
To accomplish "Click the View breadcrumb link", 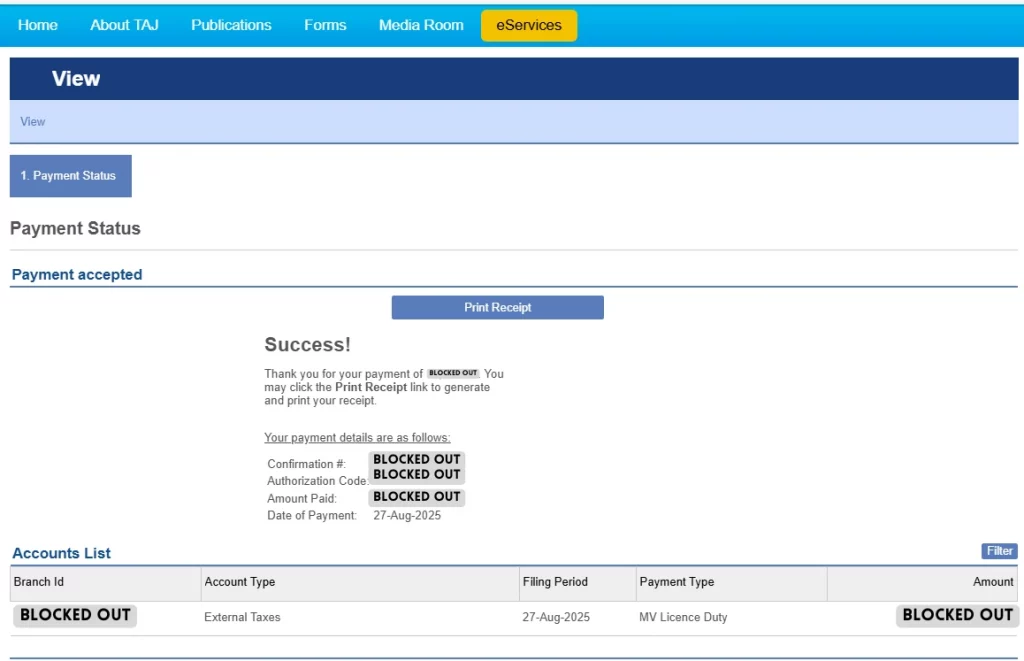I will click(x=33, y=122).
